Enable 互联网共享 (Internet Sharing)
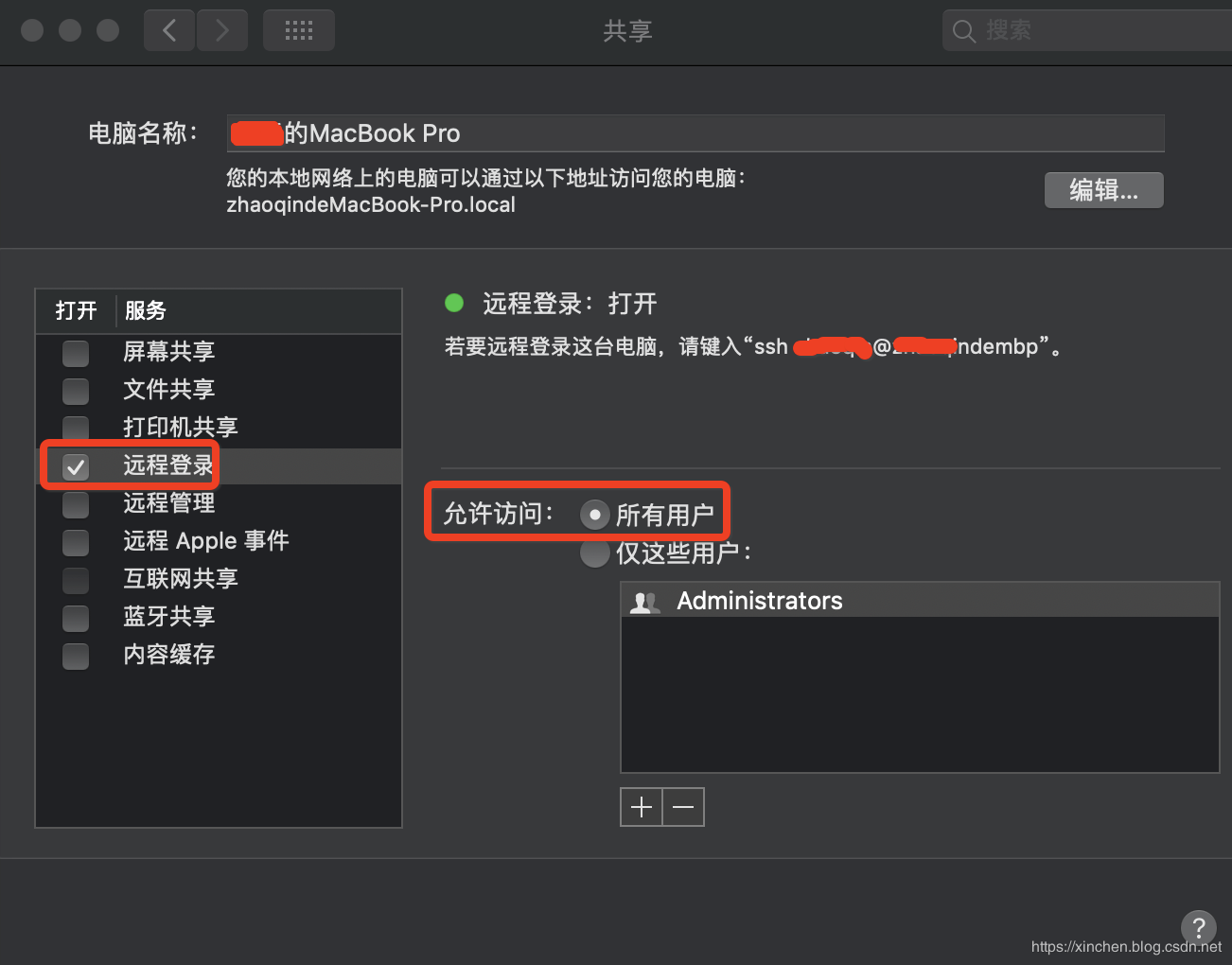The image size is (1232, 965). click(75, 580)
